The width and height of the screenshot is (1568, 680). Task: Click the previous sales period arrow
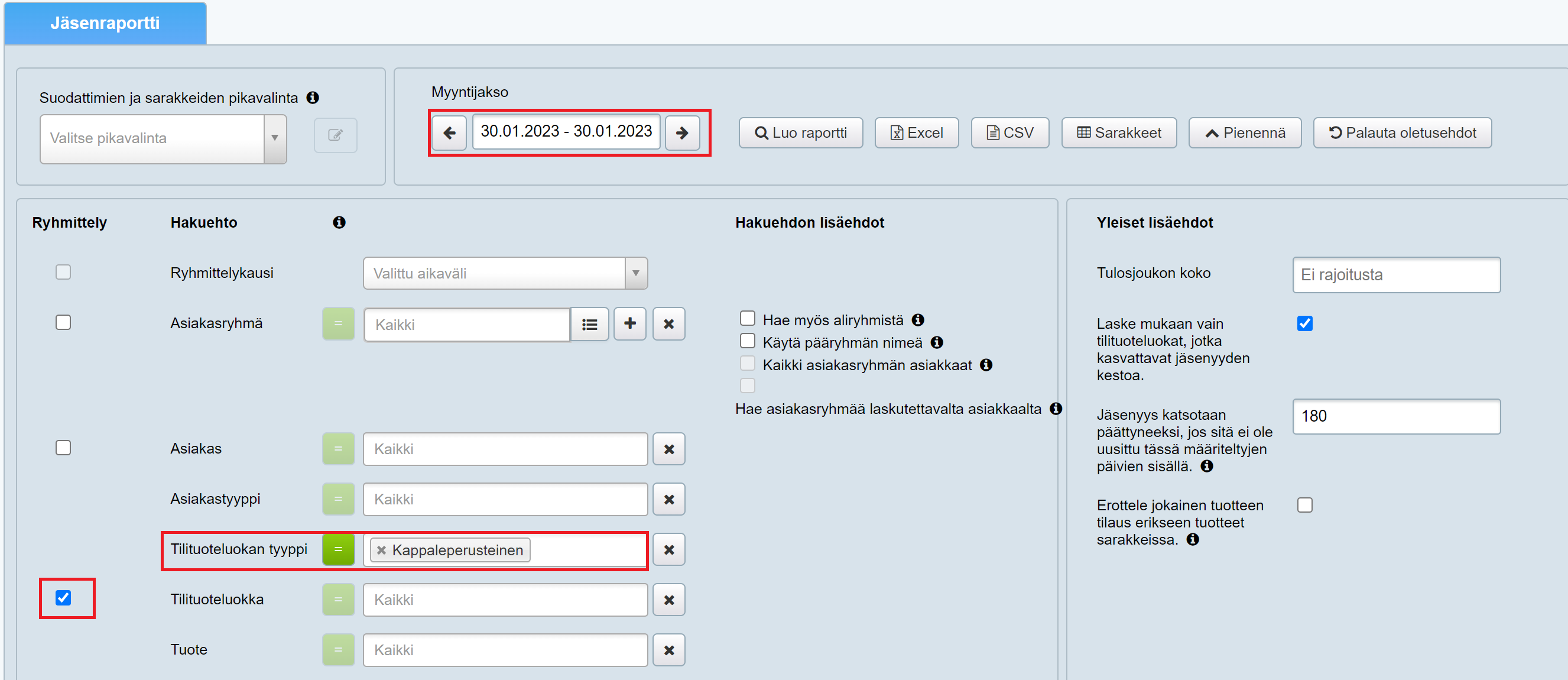(449, 132)
